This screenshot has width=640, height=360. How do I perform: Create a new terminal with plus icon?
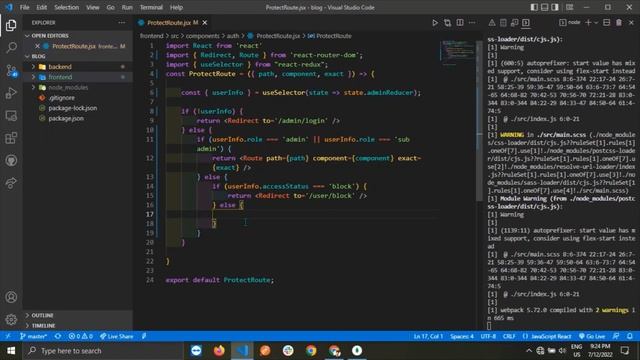pyautogui.click(x=588, y=23)
